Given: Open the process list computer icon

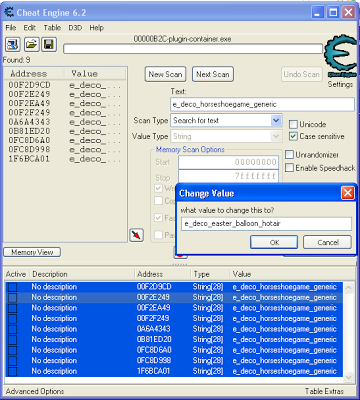Looking at the screenshot, I should (x=13, y=45).
